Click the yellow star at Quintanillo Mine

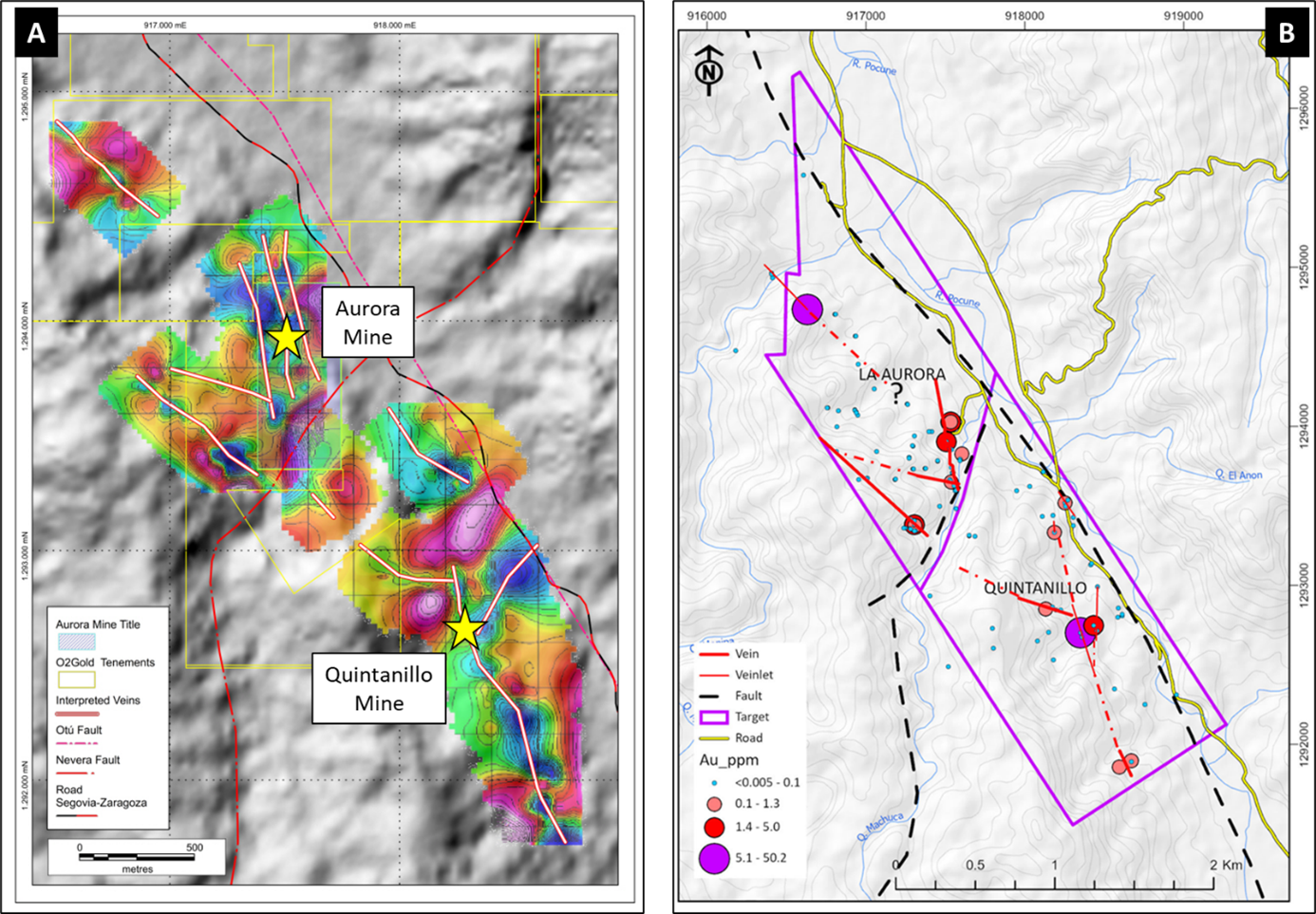(464, 629)
